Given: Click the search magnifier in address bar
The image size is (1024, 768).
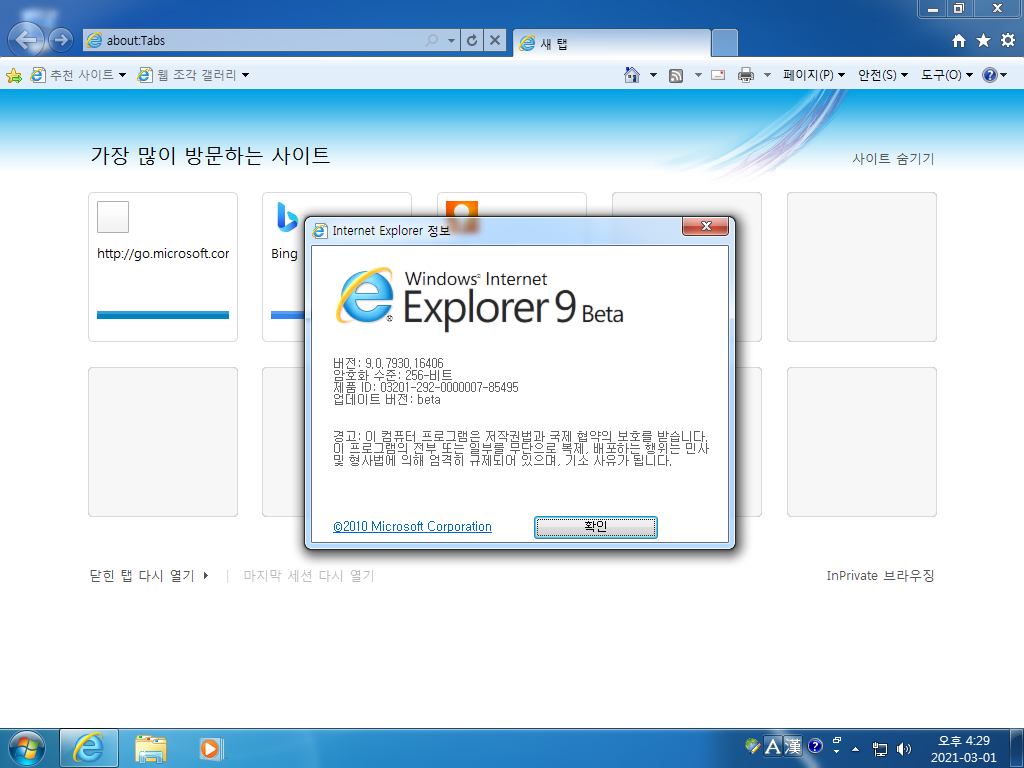Looking at the screenshot, I should (x=432, y=40).
